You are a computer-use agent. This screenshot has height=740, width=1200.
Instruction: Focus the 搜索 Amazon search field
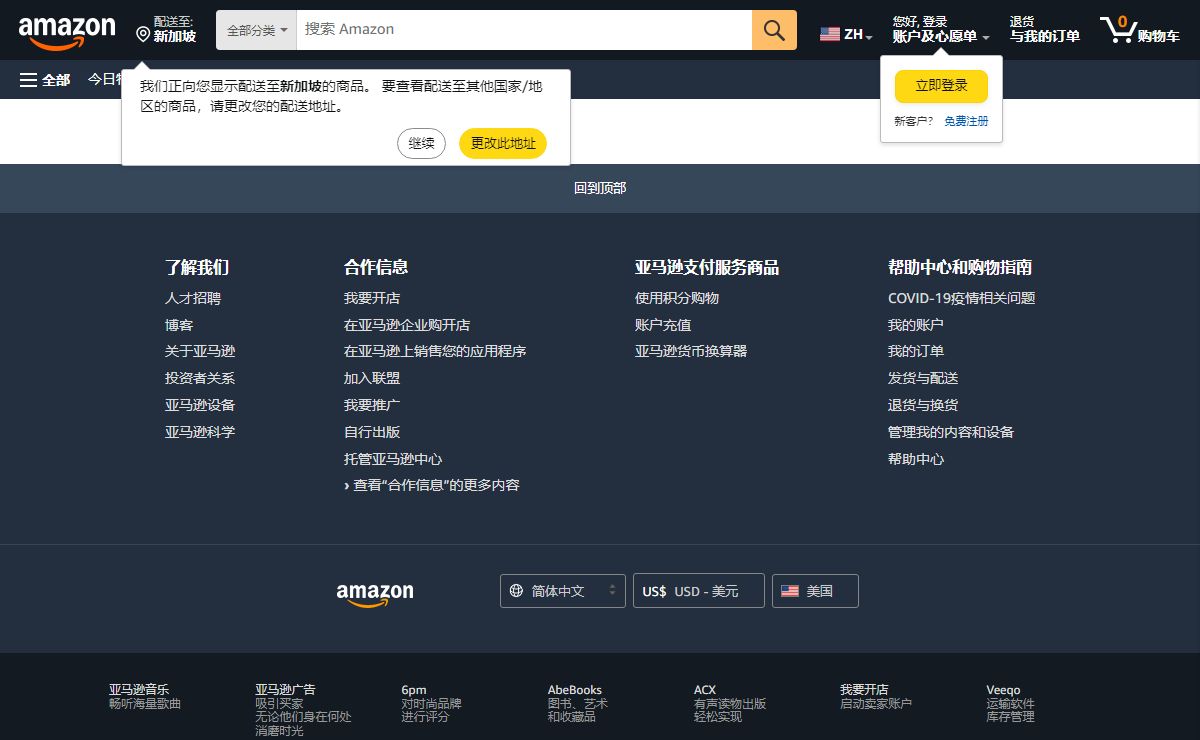tap(523, 30)
